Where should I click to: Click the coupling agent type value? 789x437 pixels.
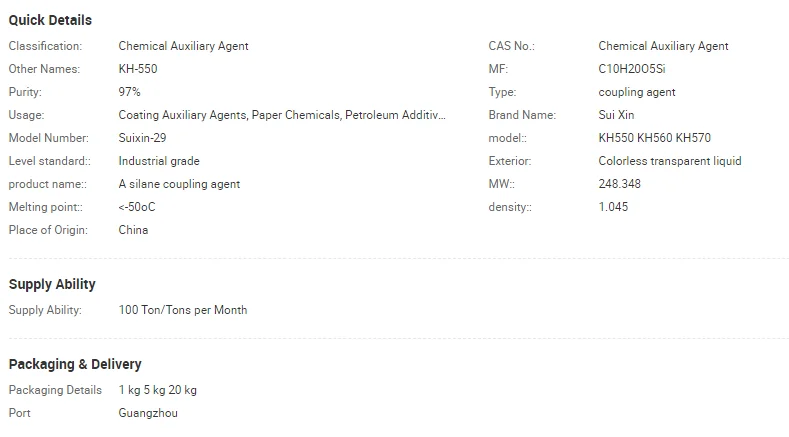[x=637, y=92]
